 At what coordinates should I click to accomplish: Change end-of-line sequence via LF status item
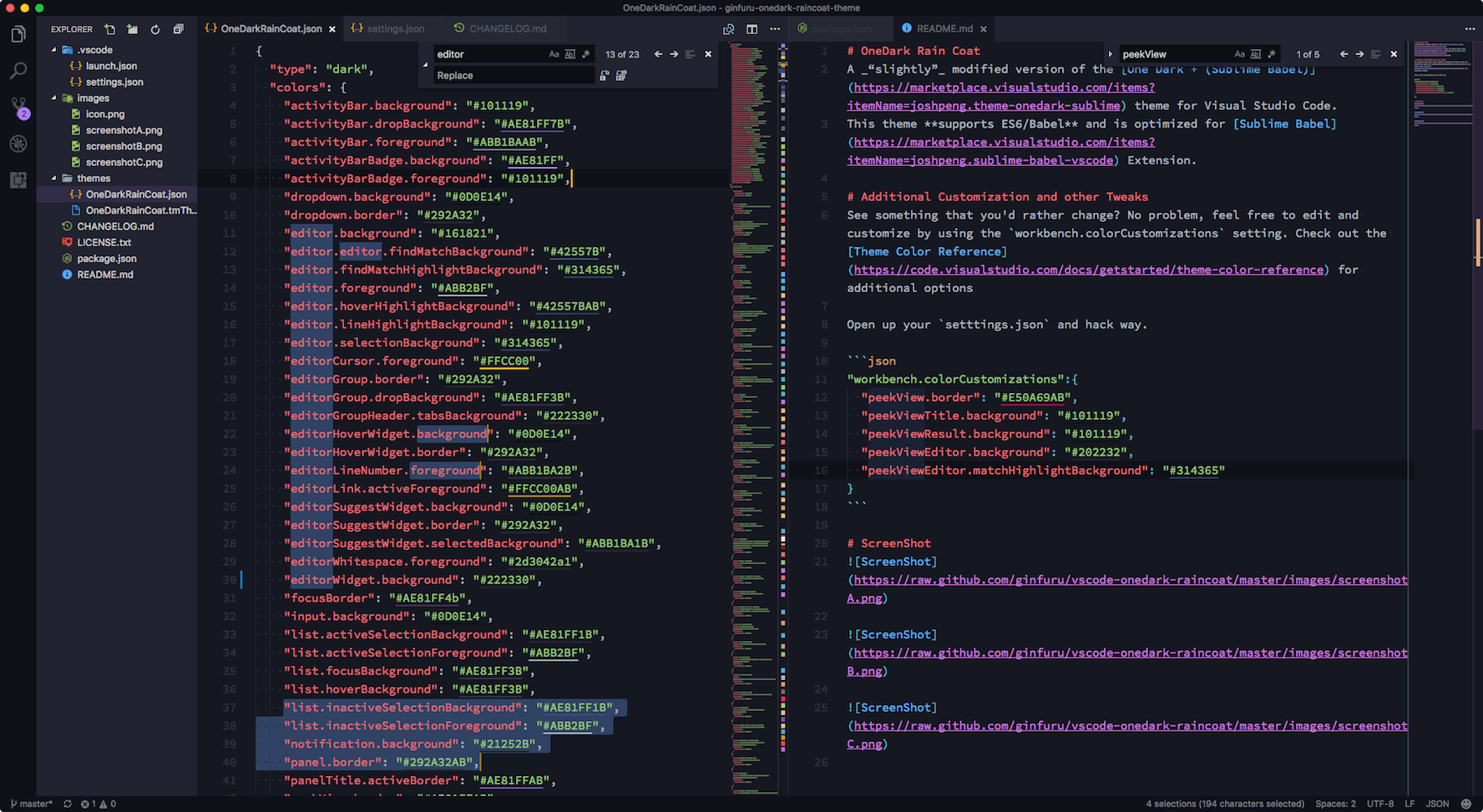tap(1410, 804)
